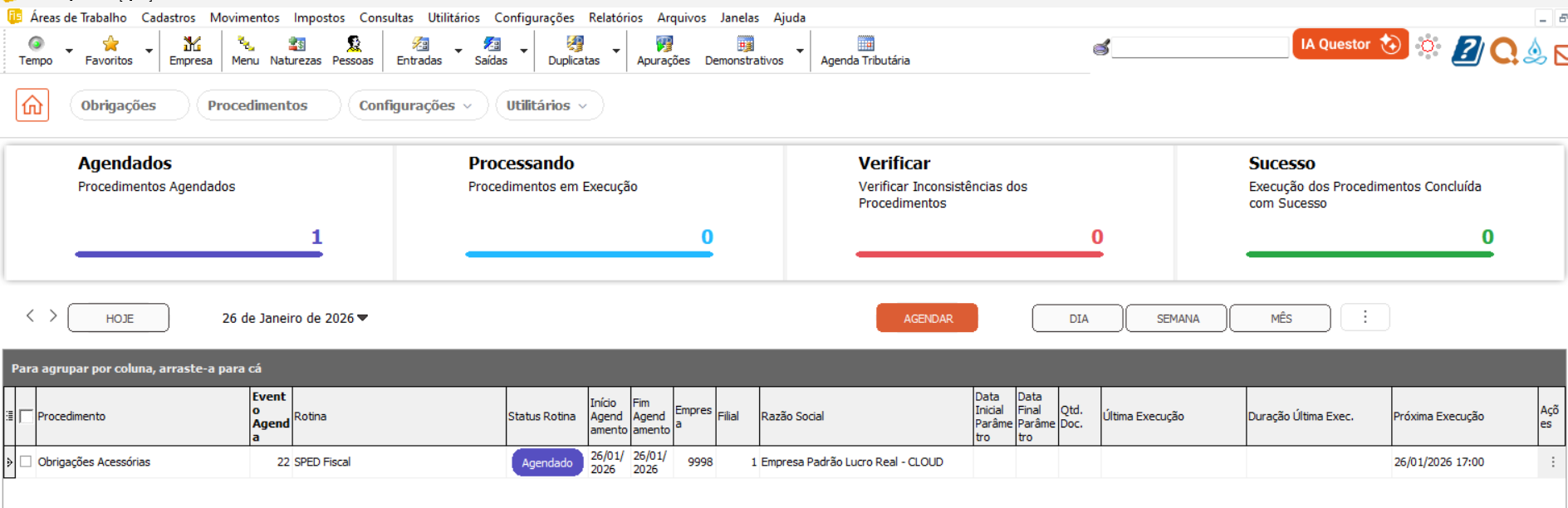Viewport: 1568px width, 508px height.
Task: Click the search input field in toolbar
Action: tap(1199, 47)
